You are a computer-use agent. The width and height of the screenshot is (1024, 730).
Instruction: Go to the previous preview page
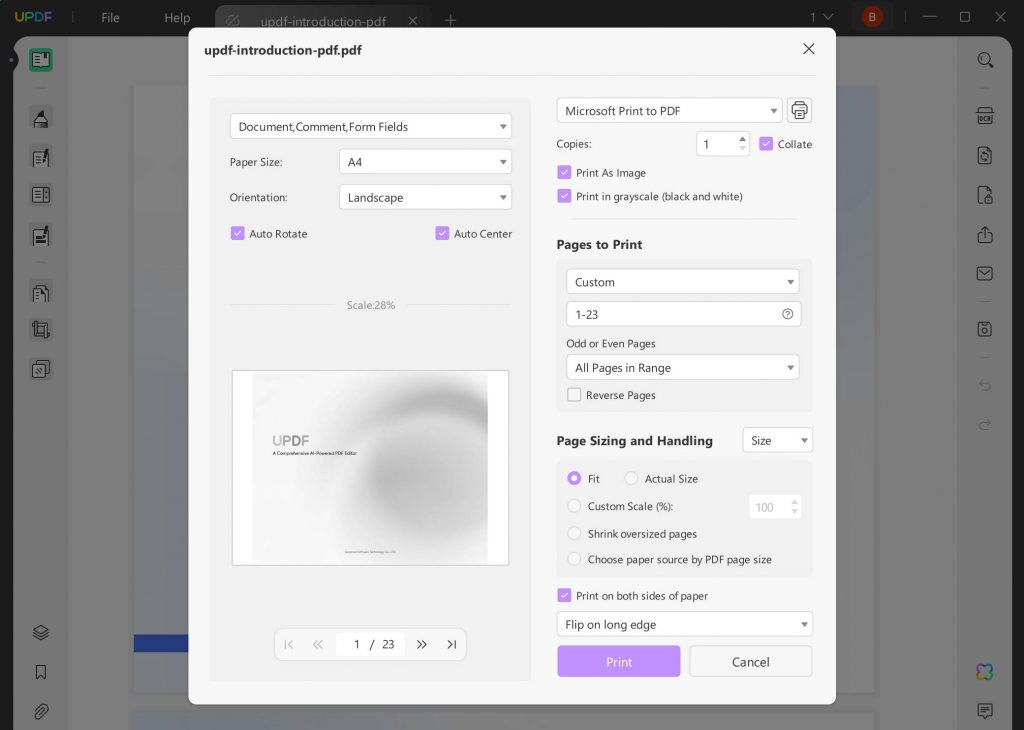pyautogui.click(x=317, y=644)
